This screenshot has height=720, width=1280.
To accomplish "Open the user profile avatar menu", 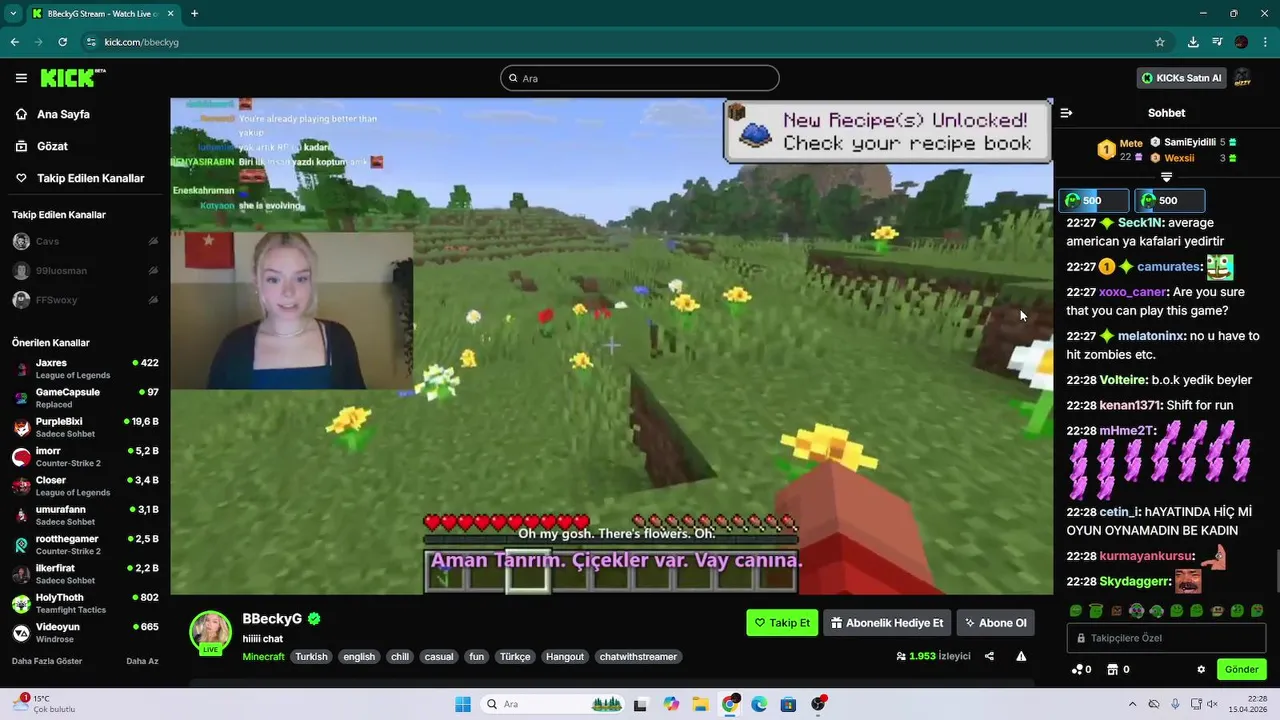I will 1242,78.
